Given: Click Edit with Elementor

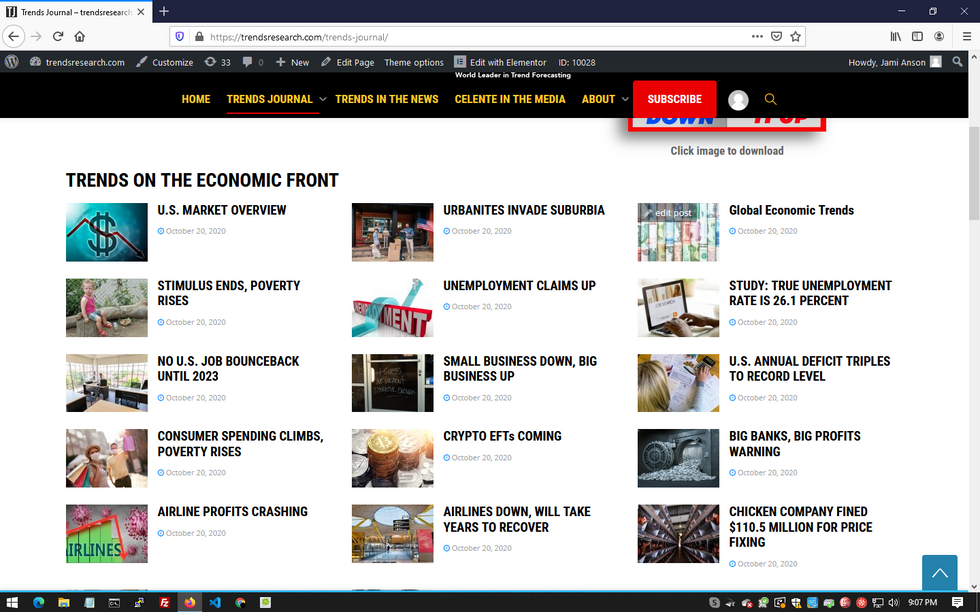Looking at the screenshot, I should 500,62.
